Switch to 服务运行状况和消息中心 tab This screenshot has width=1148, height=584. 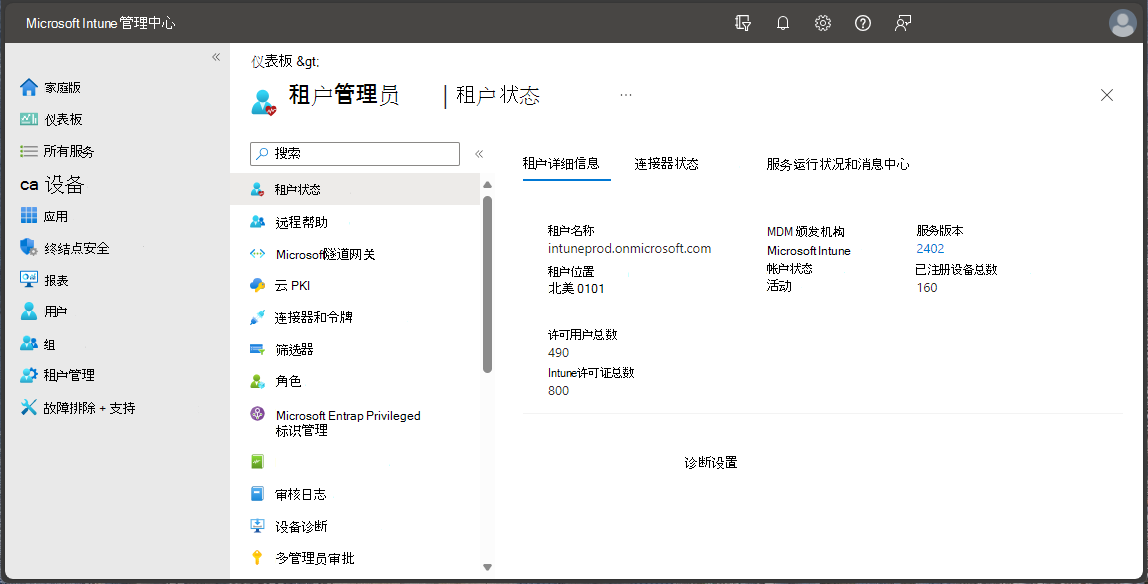838,165
